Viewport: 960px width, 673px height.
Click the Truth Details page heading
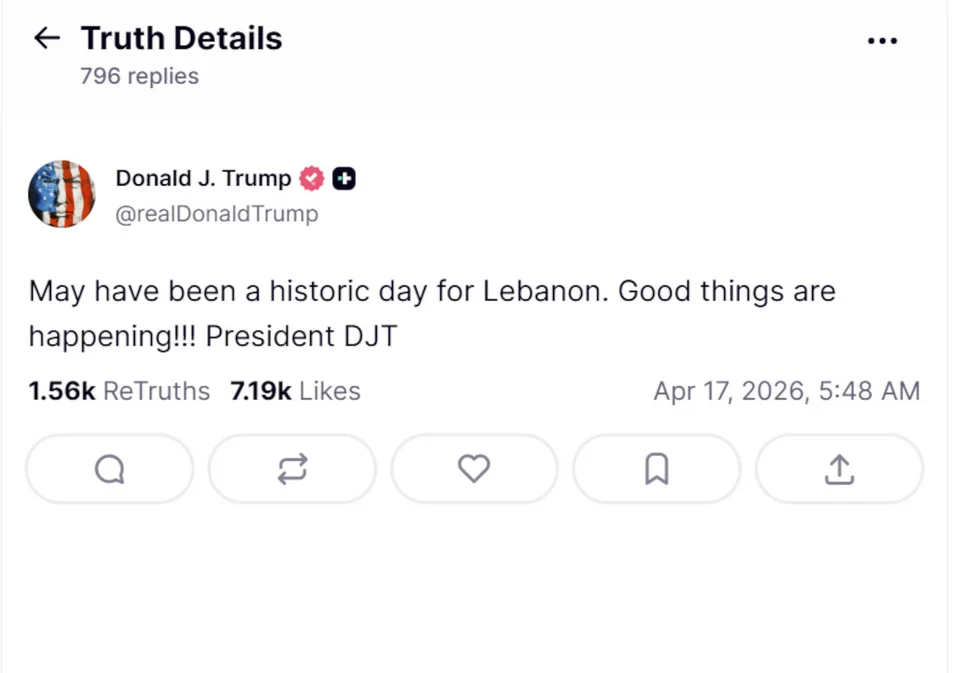181,39
